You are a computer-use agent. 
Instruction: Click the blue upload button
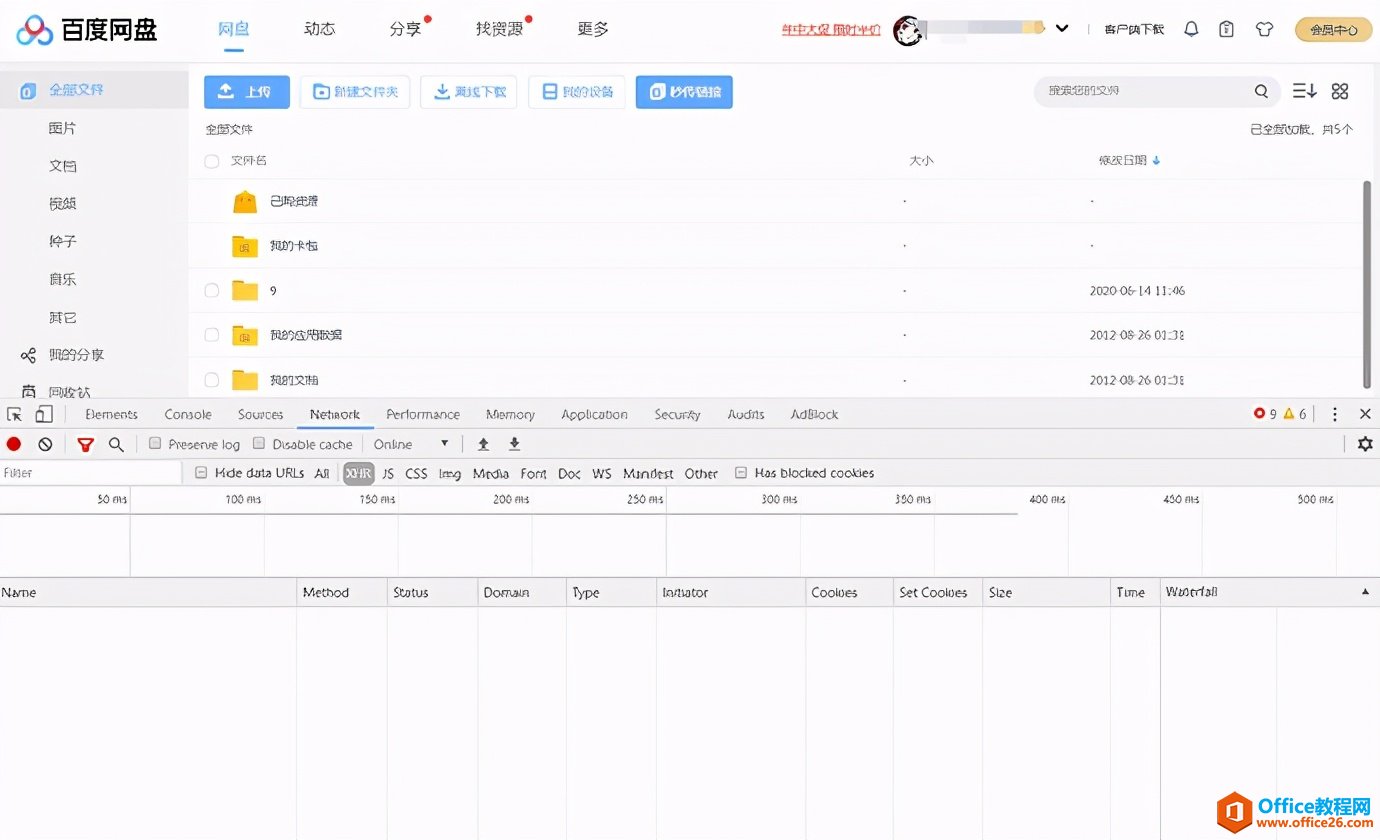(x=247, y=92)
